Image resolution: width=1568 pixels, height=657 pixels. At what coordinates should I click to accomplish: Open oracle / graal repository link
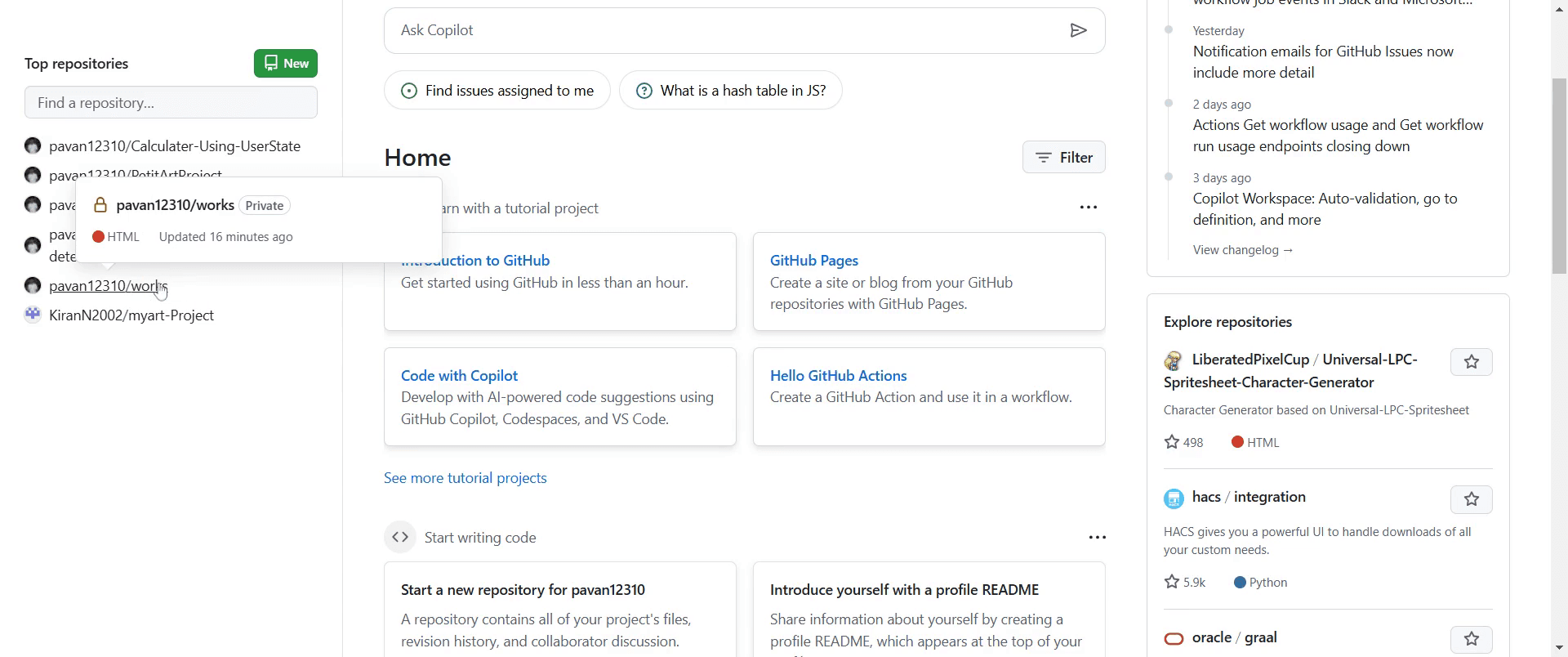1234,637
